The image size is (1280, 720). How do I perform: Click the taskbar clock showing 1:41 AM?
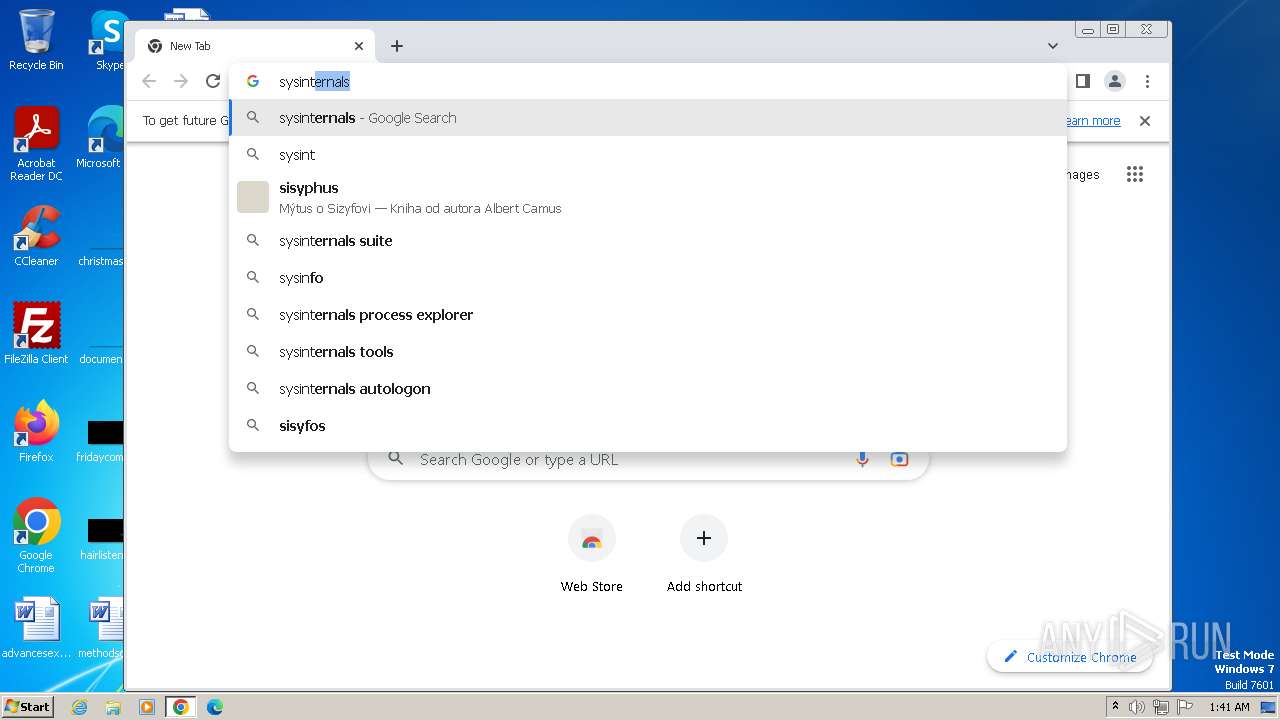click(x=1229, y=707)
